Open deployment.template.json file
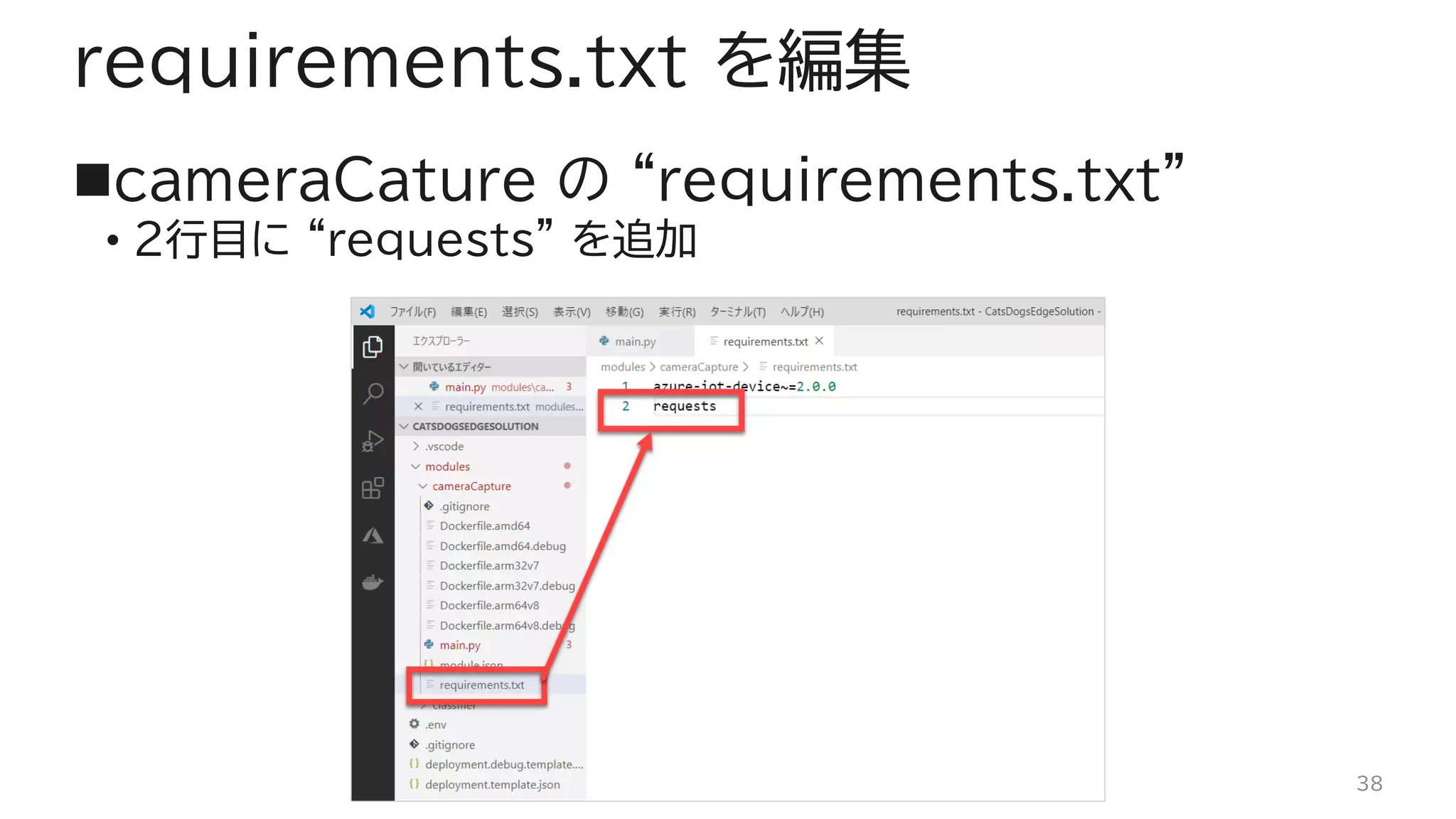 coord(491,784)
